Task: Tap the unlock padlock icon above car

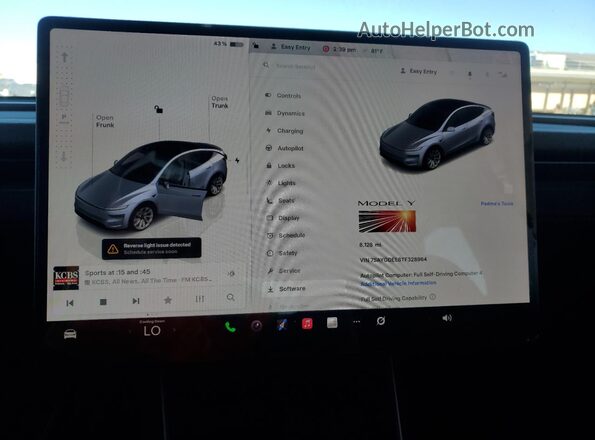Action: click(x=159, y=110)
